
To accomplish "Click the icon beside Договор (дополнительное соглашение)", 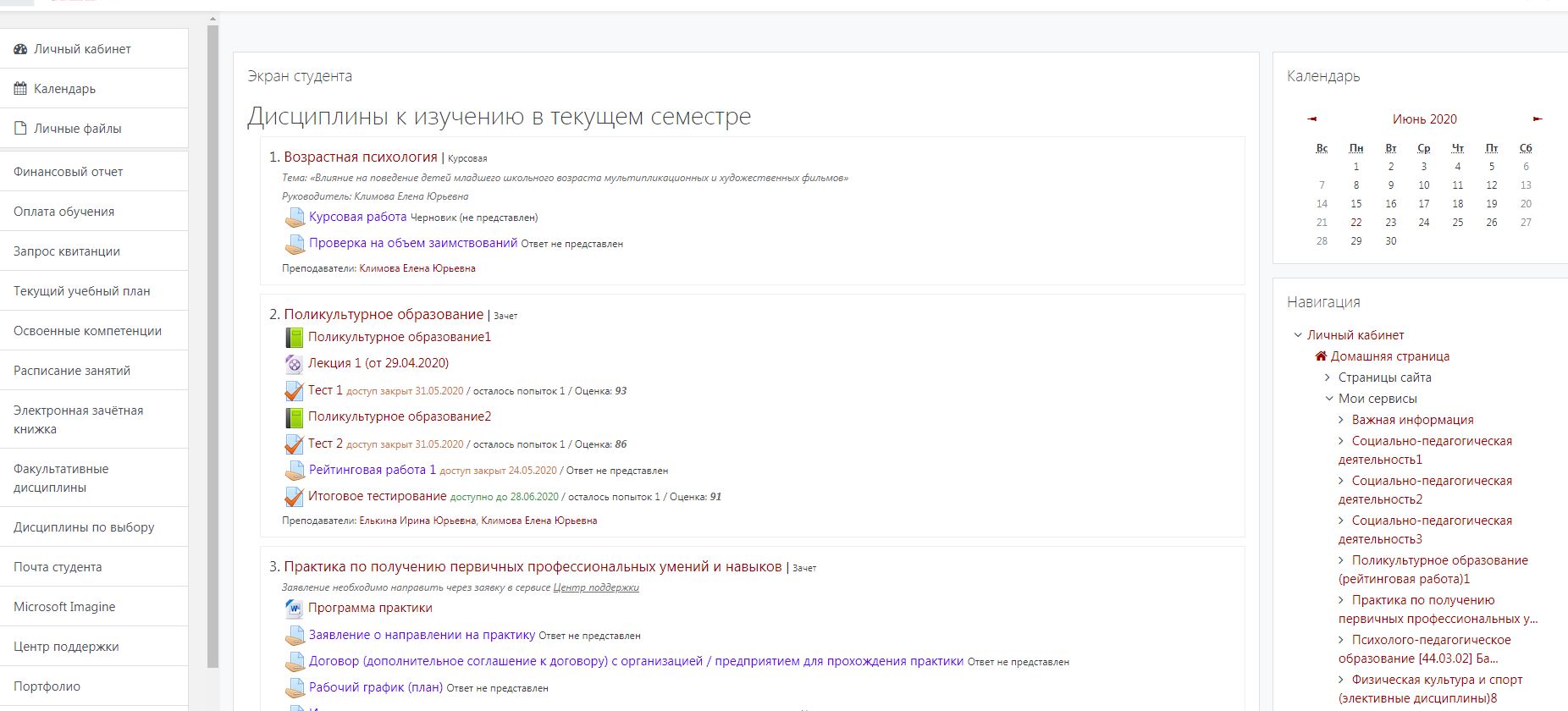I will pyautogui.click(x=295, y=662).
